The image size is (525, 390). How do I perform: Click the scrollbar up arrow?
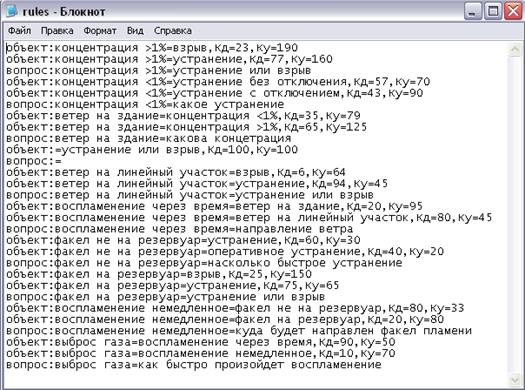515,50
